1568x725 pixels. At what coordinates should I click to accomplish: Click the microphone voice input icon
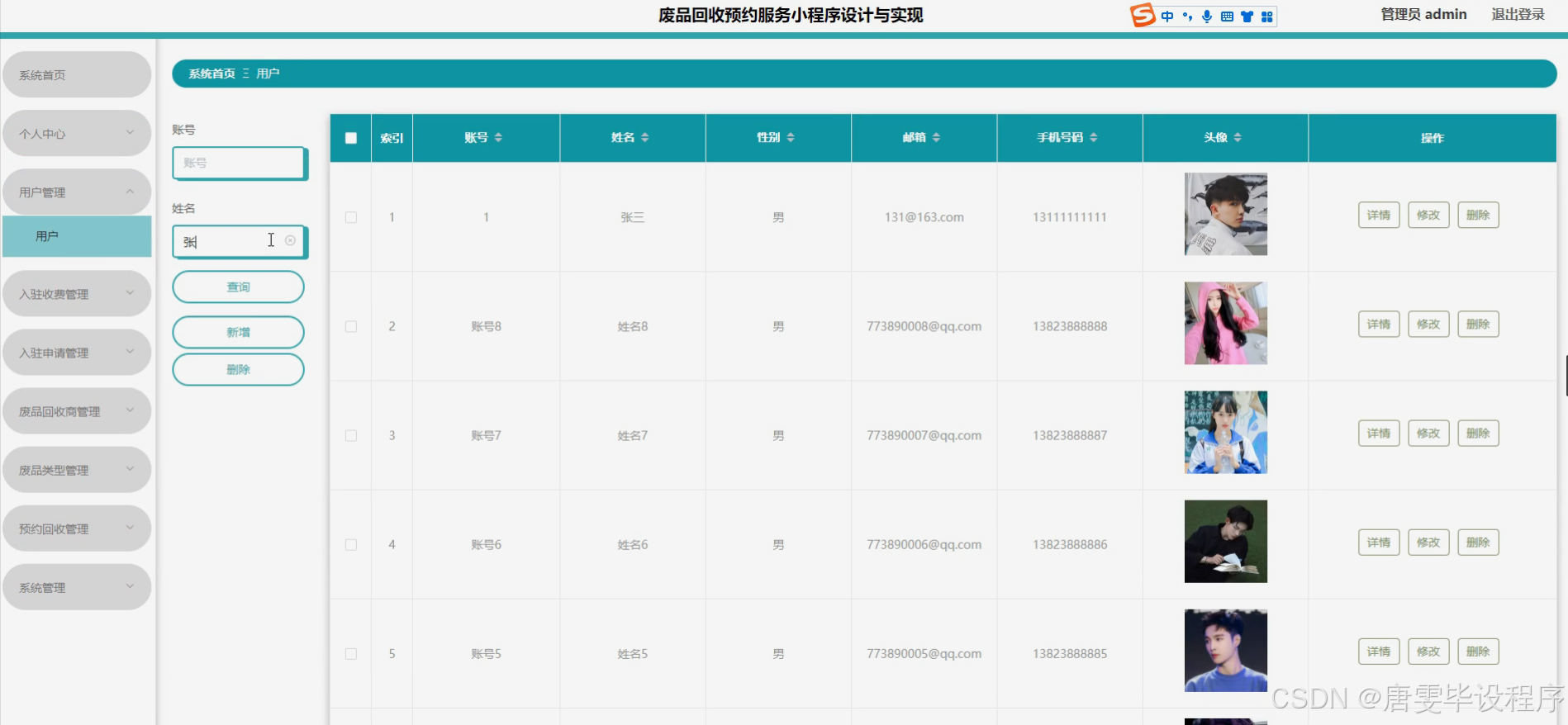[x=1207, y=17]
